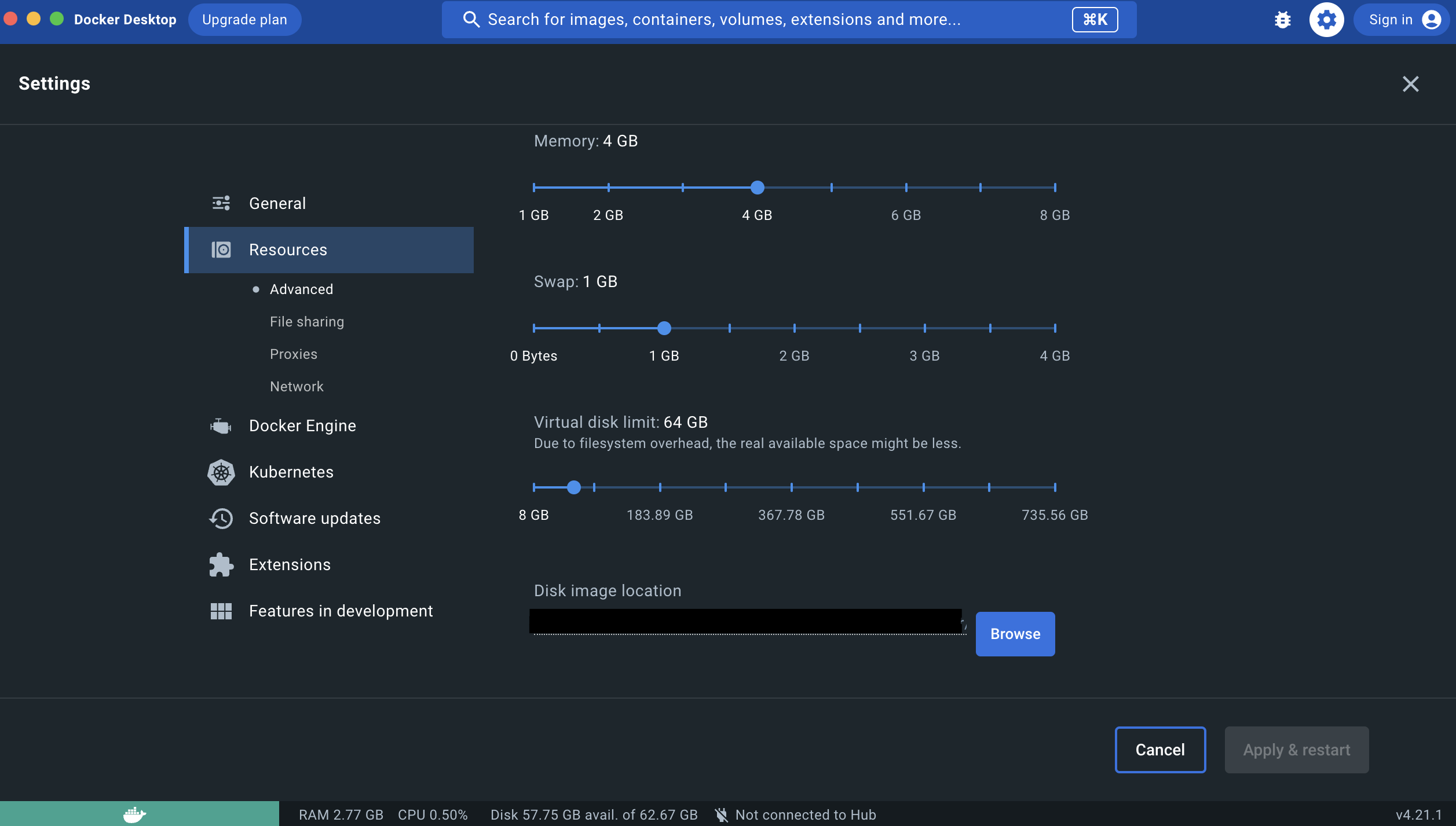The width and height of the screenshot is (1456, 826).
Task: Click the search magnifier icon
Action: [x=471, y=20]
